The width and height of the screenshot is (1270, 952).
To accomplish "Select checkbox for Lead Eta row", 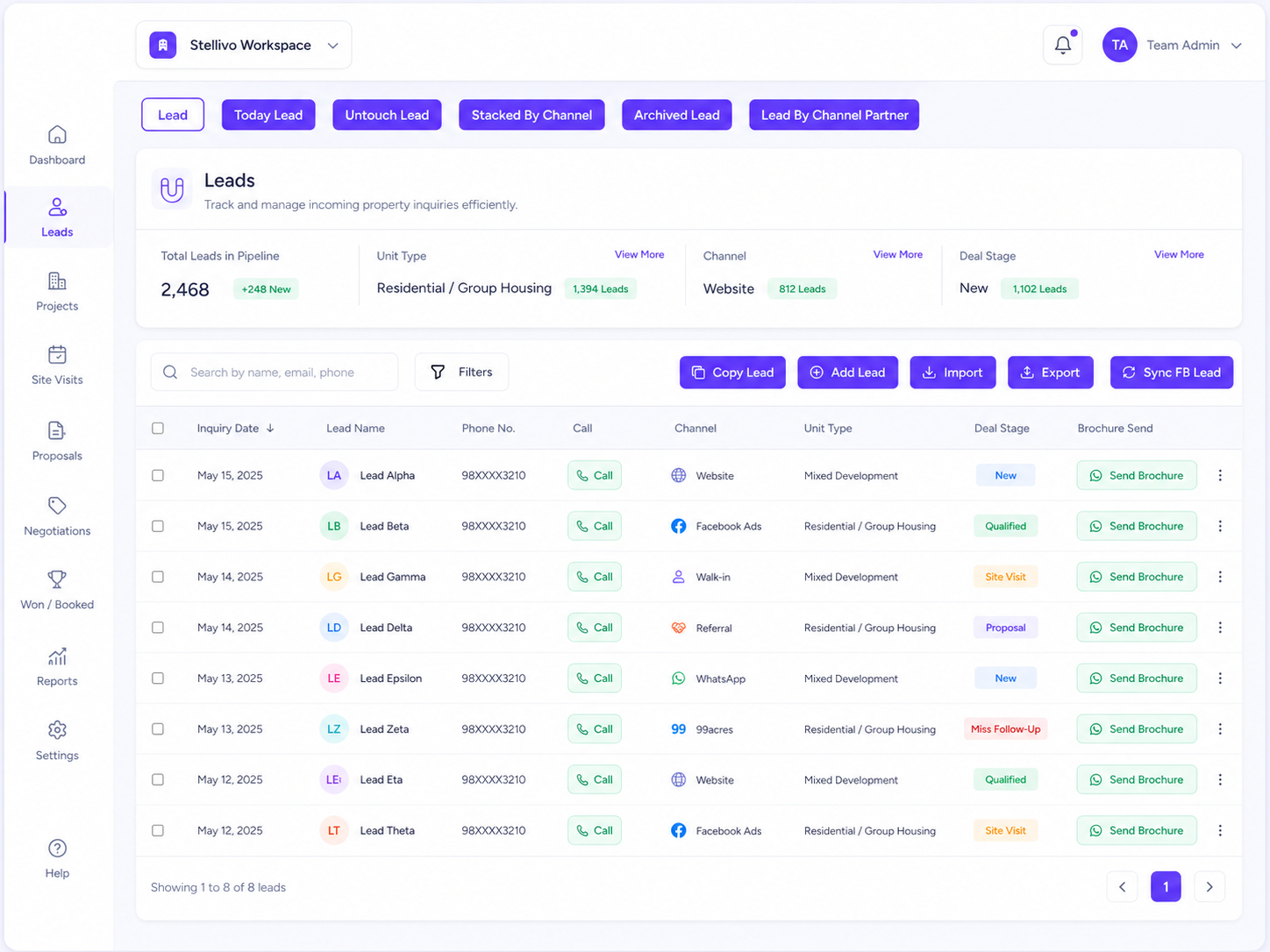I will tap(158, 779).
